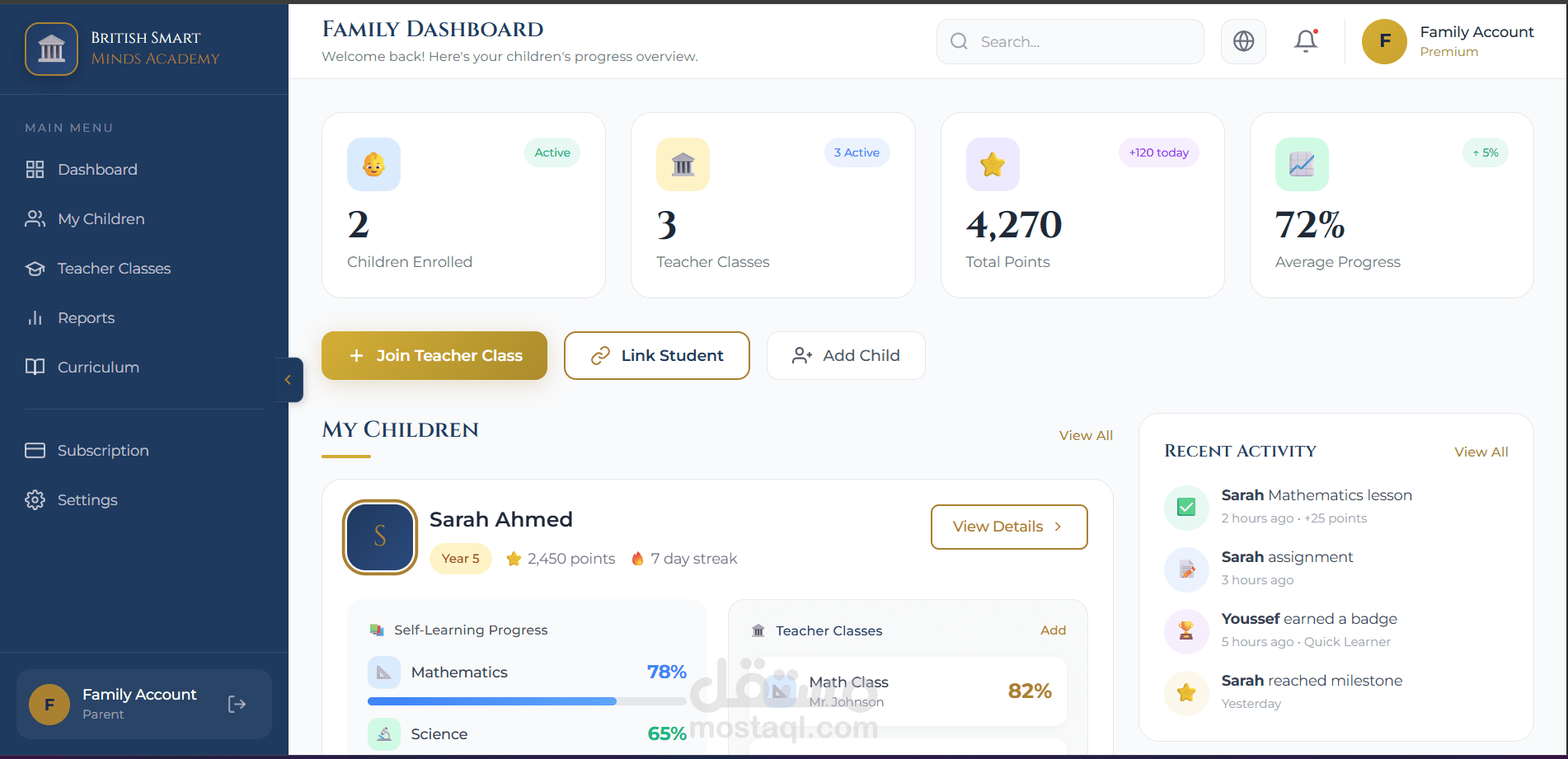
Task: Click the Add link in Teacher Classes panel
Action: tap(1053, 630)
